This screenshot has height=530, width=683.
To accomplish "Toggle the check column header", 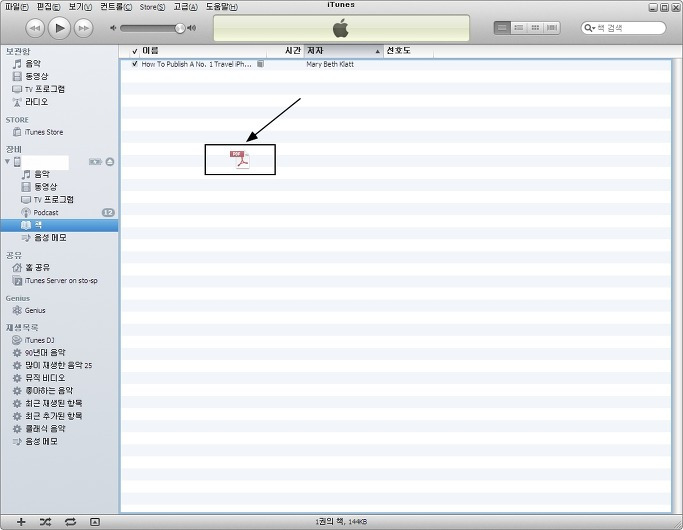I will tap(135, 51).
